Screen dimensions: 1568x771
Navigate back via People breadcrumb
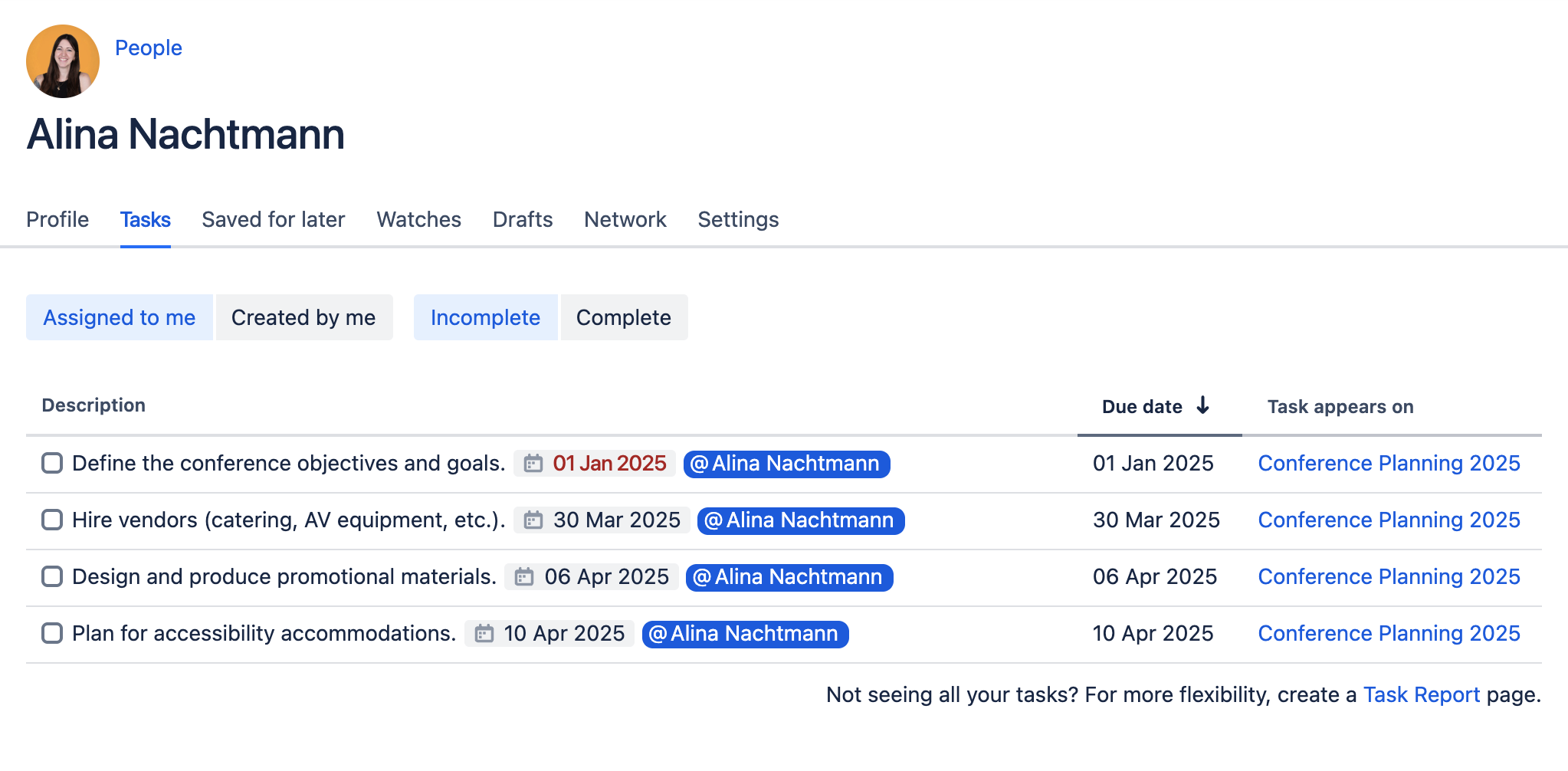point(148,48)
